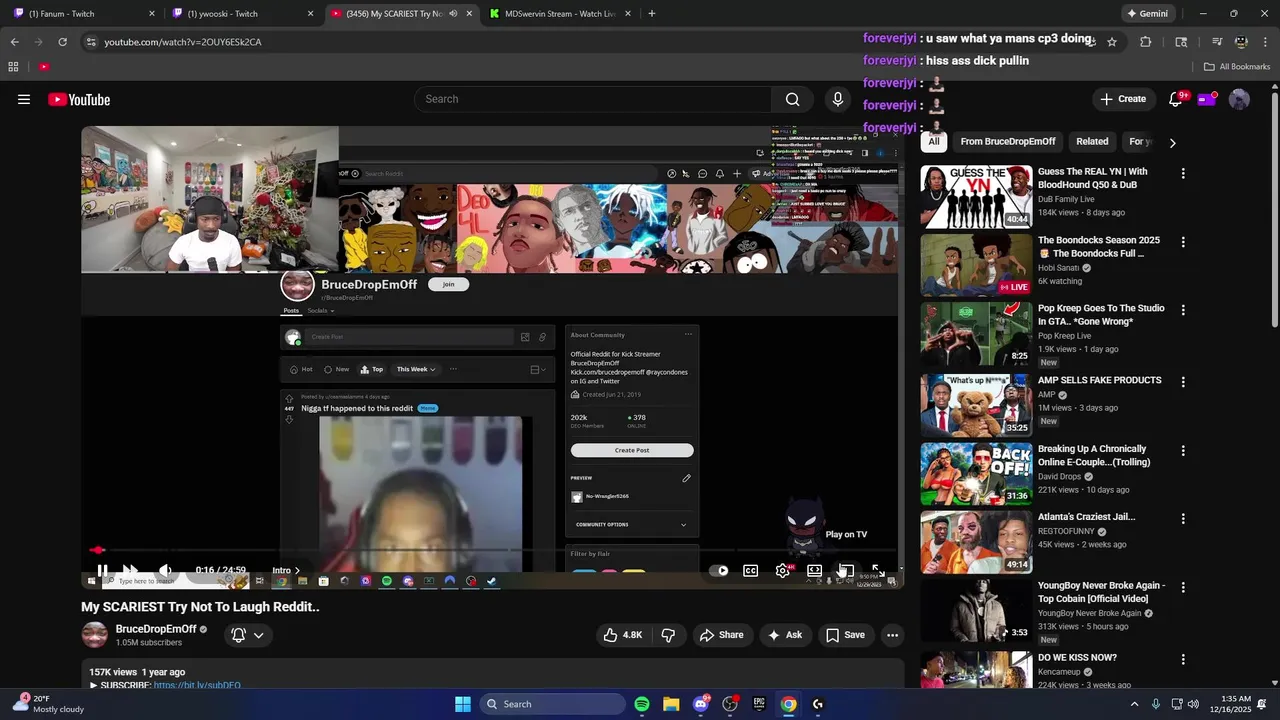Open a new browser tab
Viewport: 1280px width, 720px height.
(x=652, y=14)
